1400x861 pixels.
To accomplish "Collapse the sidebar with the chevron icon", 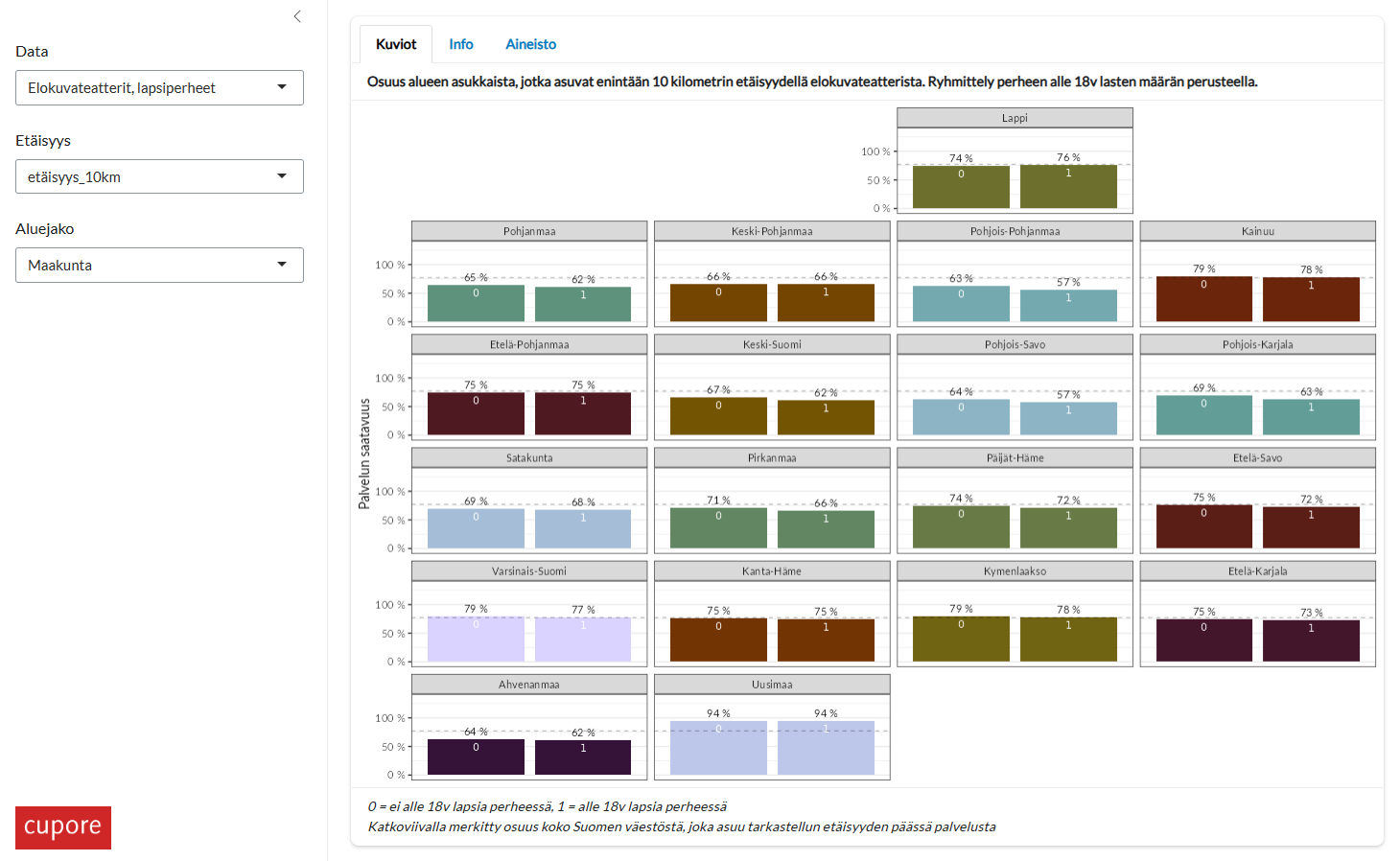I will coord(296,16).
